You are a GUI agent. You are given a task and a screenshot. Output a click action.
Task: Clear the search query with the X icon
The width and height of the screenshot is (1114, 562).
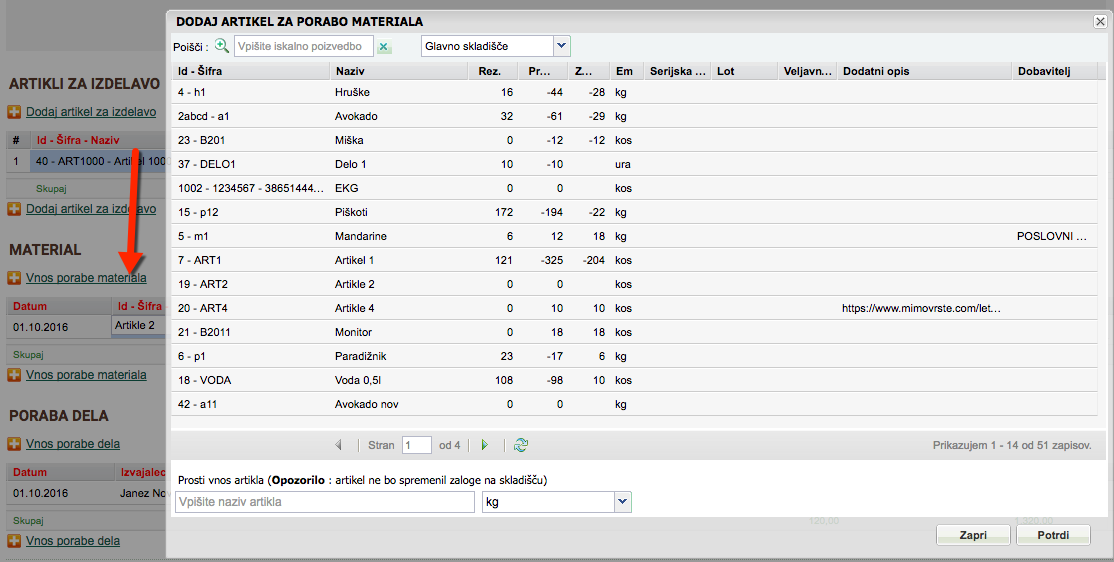pos(384,47)
